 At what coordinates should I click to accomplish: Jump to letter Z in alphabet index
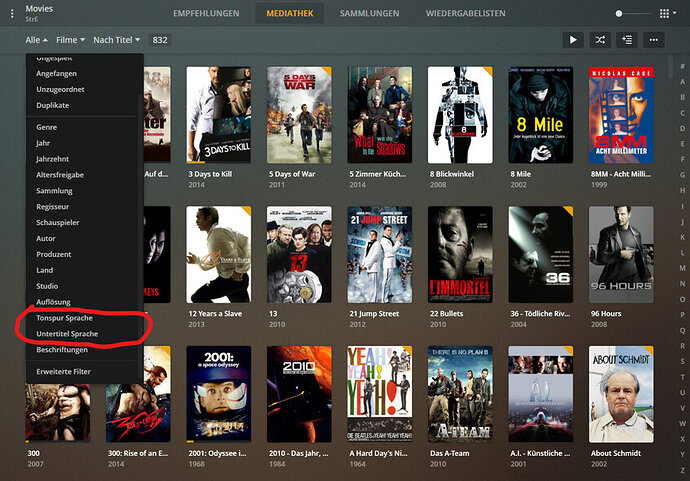click(x=683, y=470)
